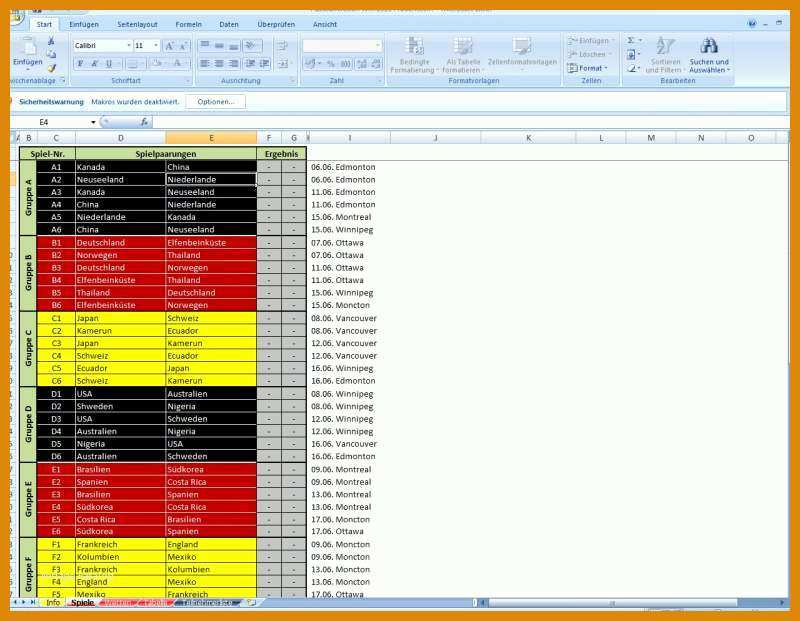Open the Überprüfen ribbon tab
The height and width of the screenshot is (621, 800).
tap(276, 24)
